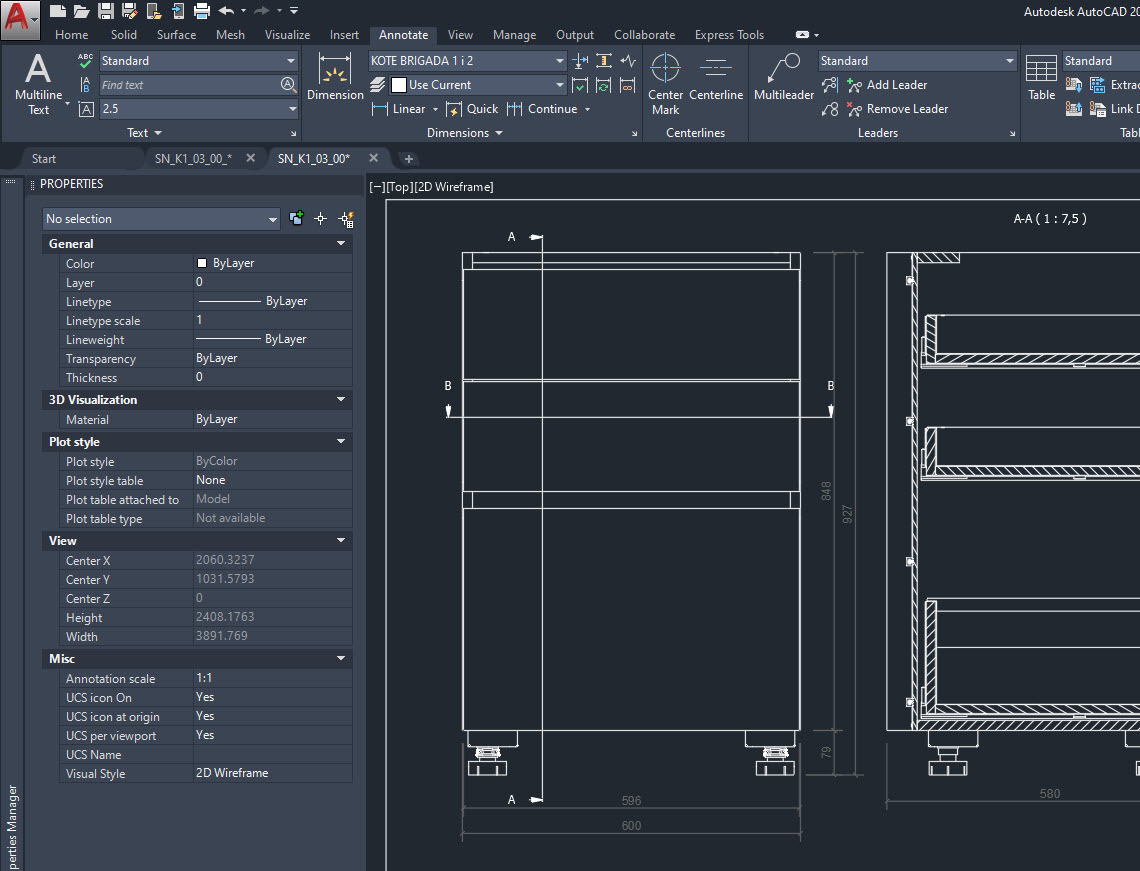Click the Dimension Inspect checkmark icon
The image size is (1140, 871).
580,85
